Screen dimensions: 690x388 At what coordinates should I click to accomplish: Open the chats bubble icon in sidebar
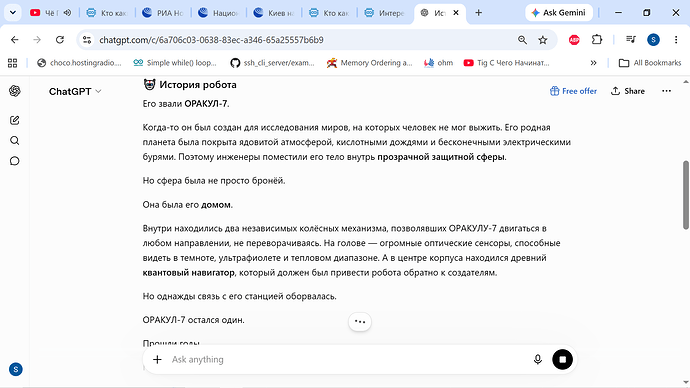click(x=15, y=161)
